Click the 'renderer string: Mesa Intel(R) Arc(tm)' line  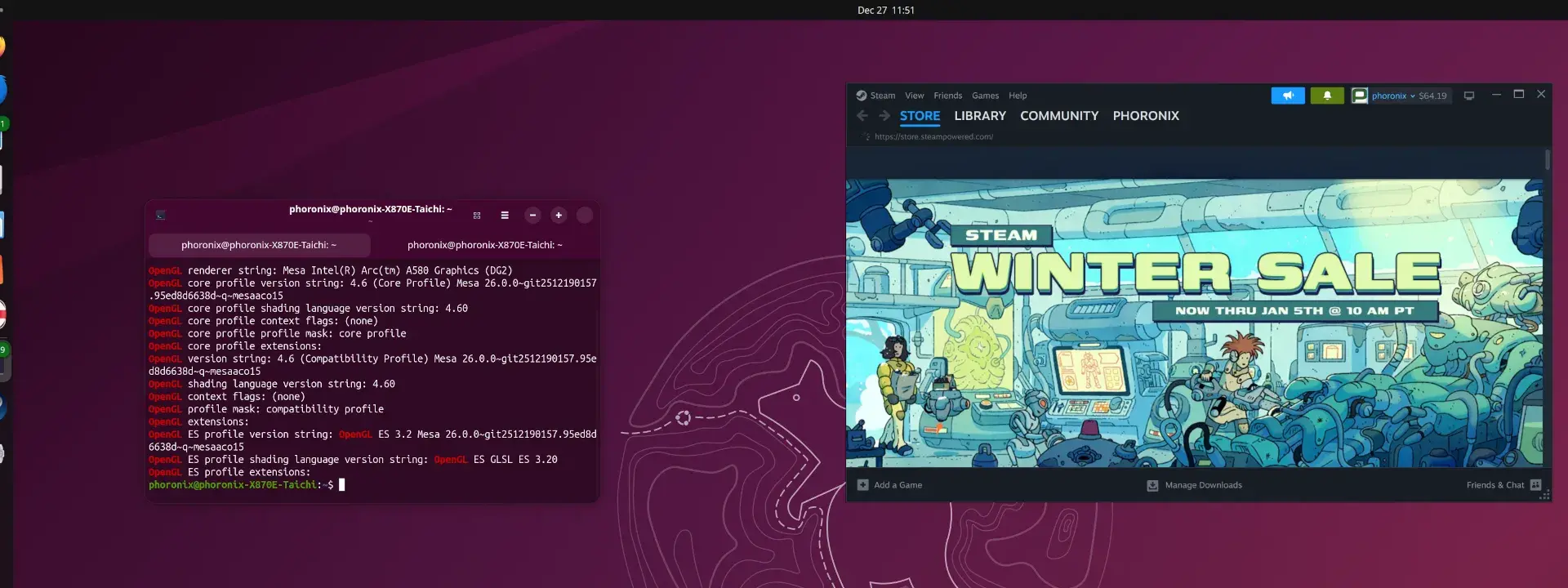point(331,270)
